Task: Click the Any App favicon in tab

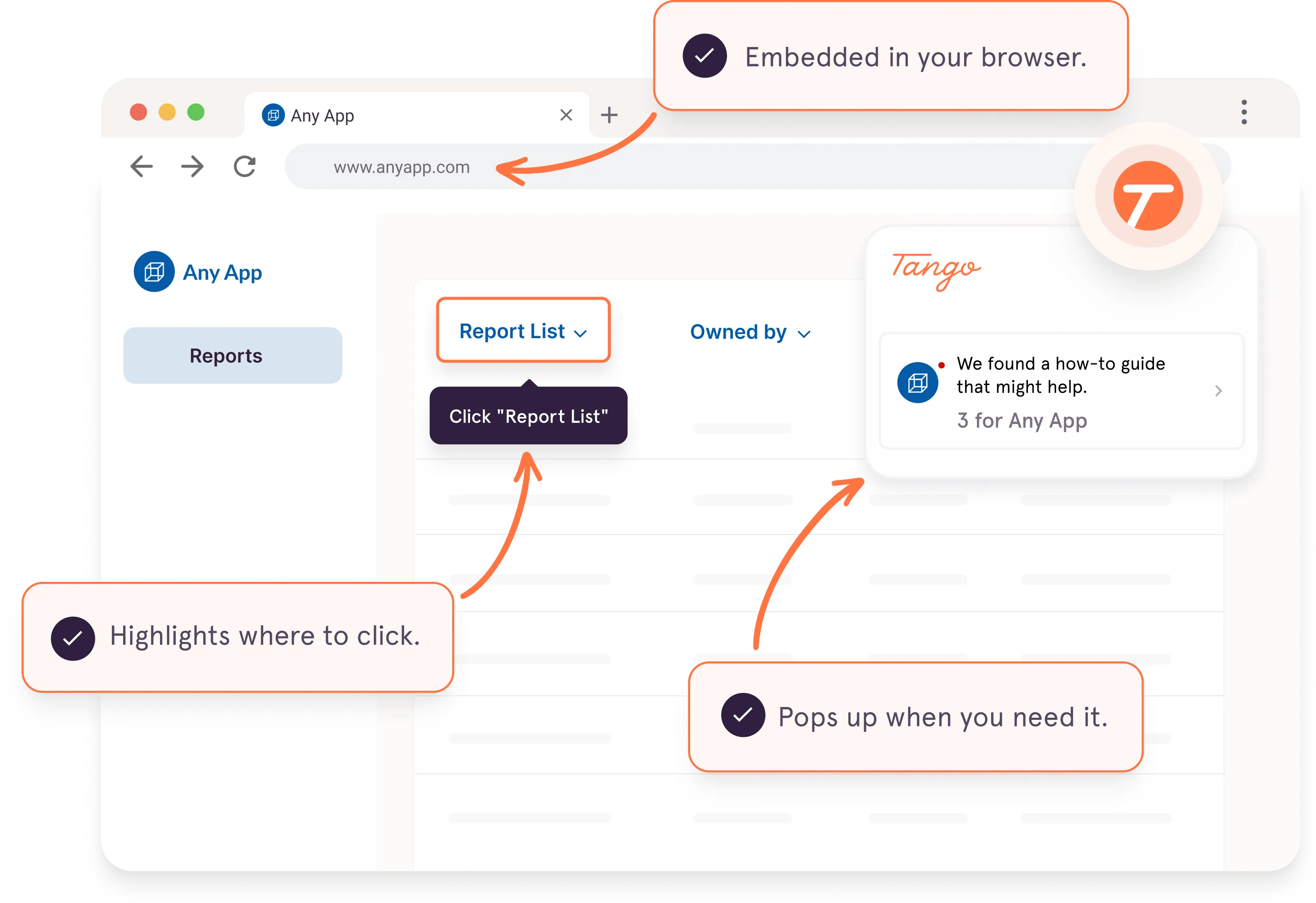Action: tap(273, 116)
